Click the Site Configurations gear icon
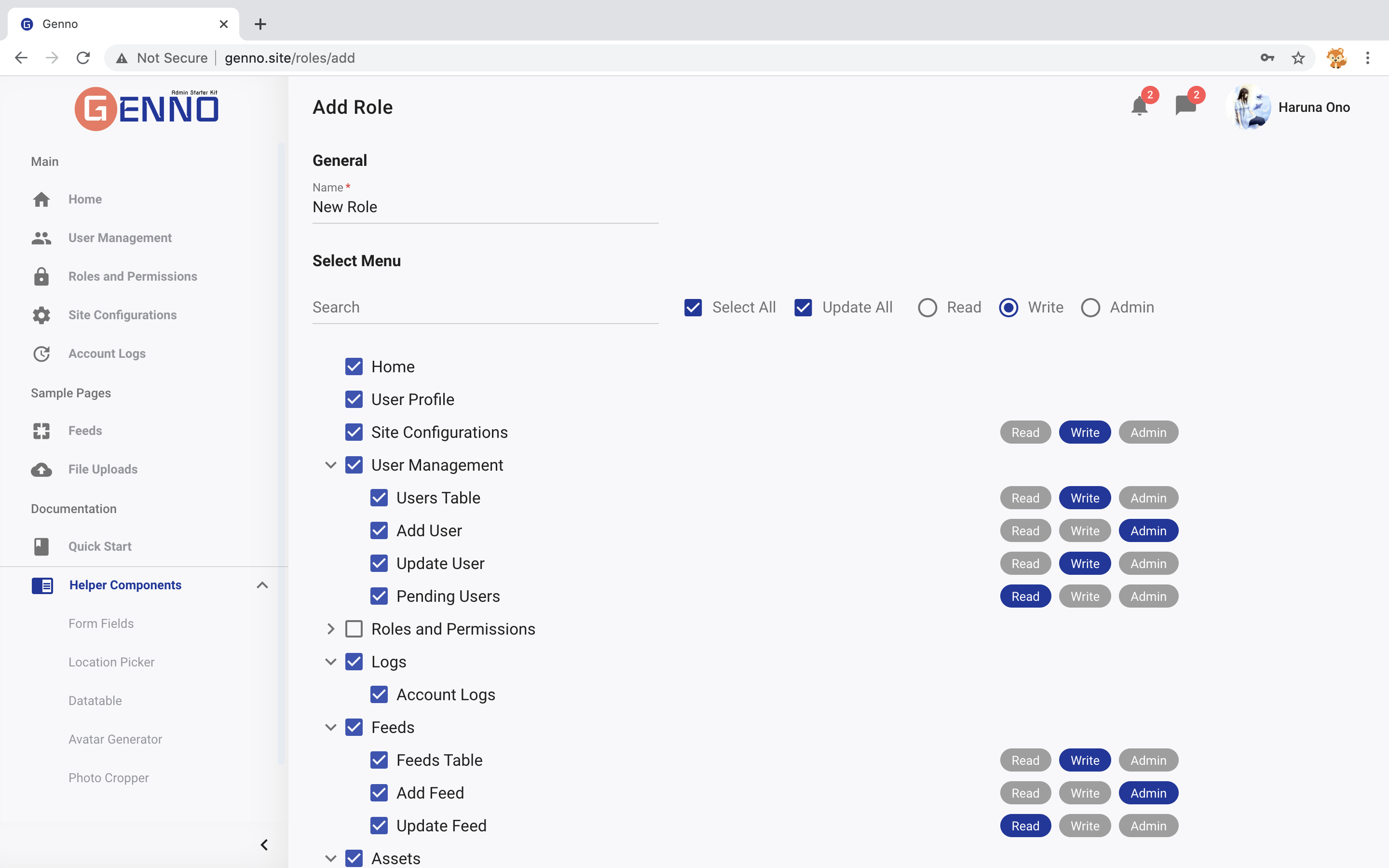Image resolution: width=1389 pixels, height=868 pixels. click(41, 314)
